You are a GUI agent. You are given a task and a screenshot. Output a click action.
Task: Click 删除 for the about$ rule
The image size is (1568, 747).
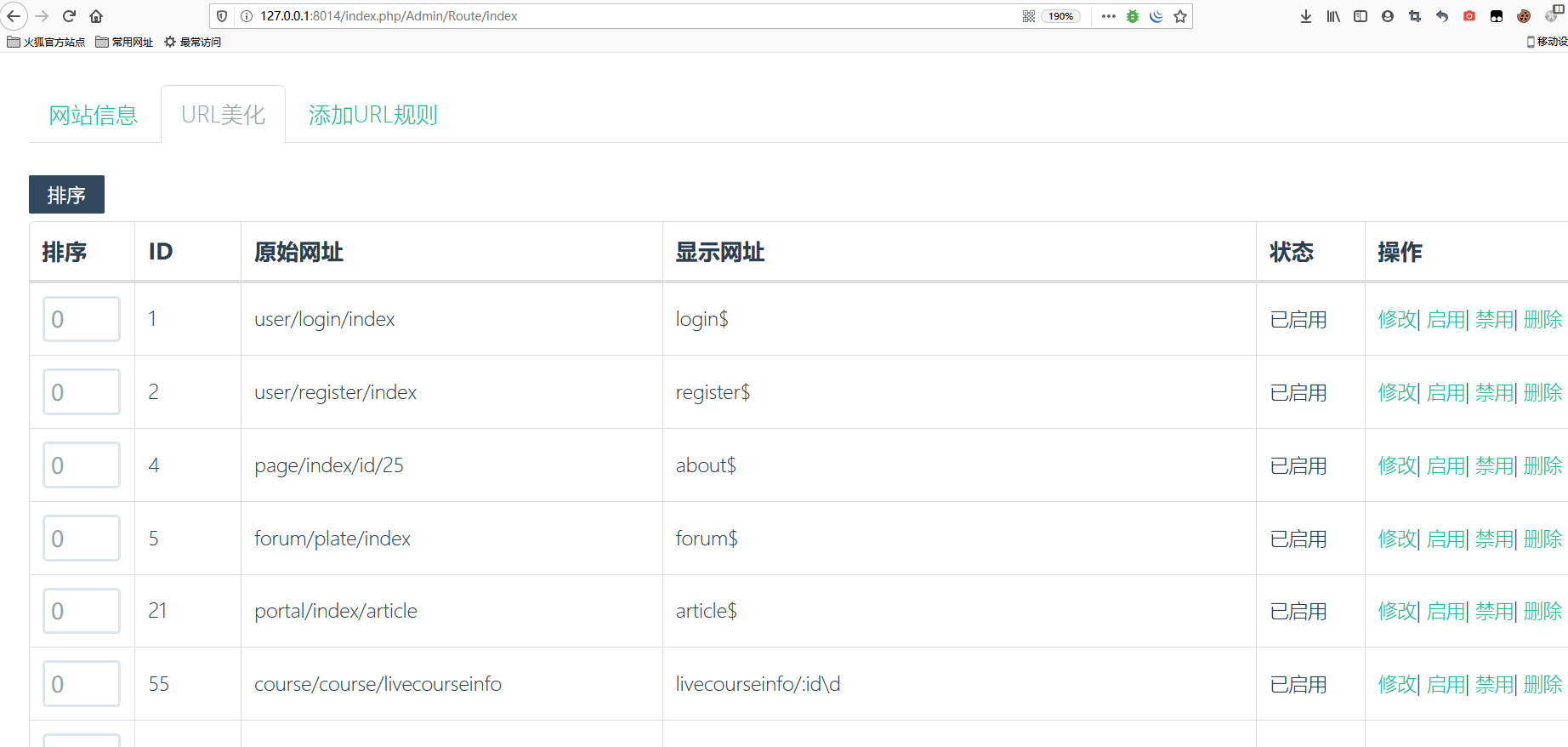(1542, 465)
